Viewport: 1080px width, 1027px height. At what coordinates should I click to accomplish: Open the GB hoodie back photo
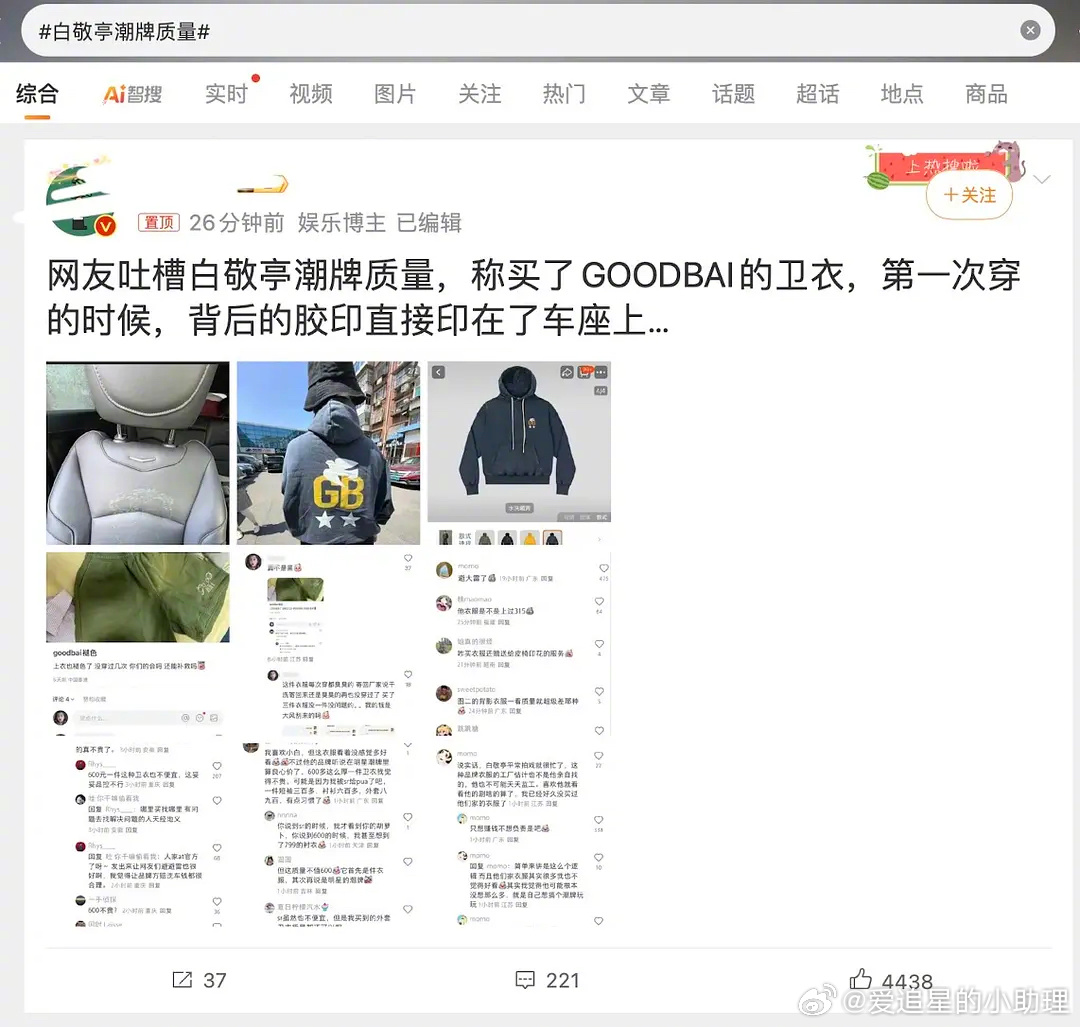click(329, 453)
